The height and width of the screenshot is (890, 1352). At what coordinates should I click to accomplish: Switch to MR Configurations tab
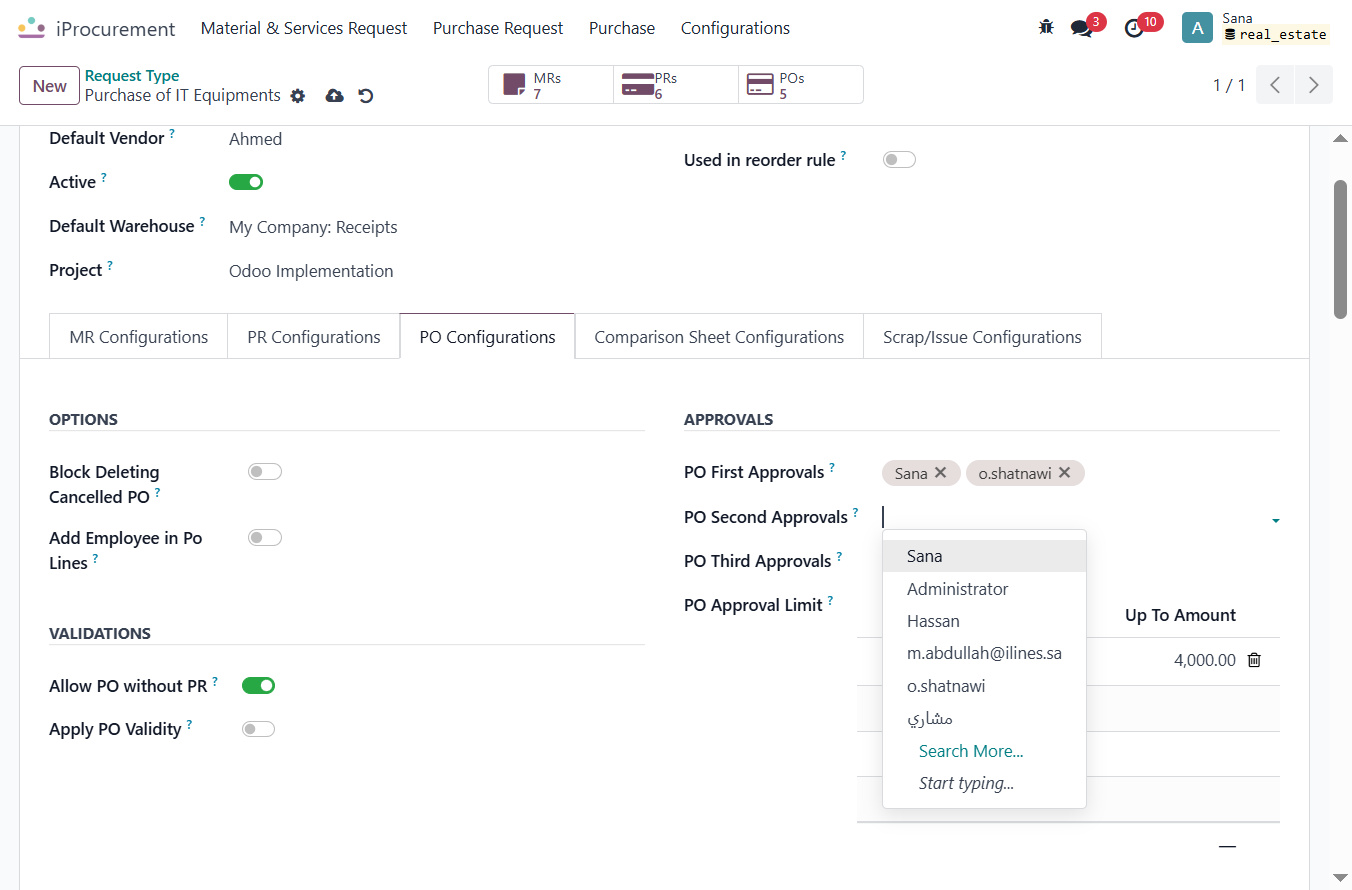(x=139, y=337)
